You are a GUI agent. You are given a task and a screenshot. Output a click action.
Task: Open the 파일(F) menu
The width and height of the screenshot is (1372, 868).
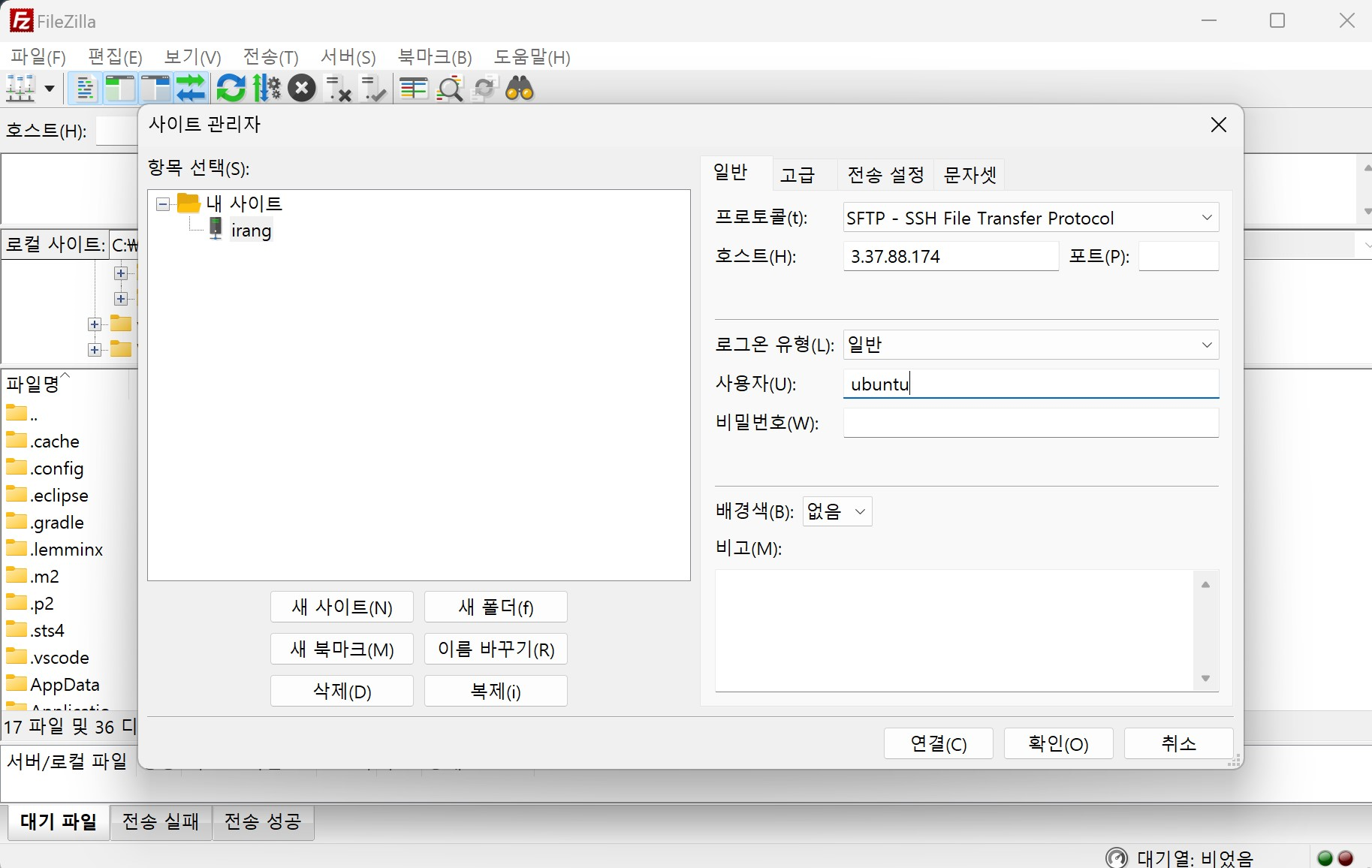coord(38,57)
